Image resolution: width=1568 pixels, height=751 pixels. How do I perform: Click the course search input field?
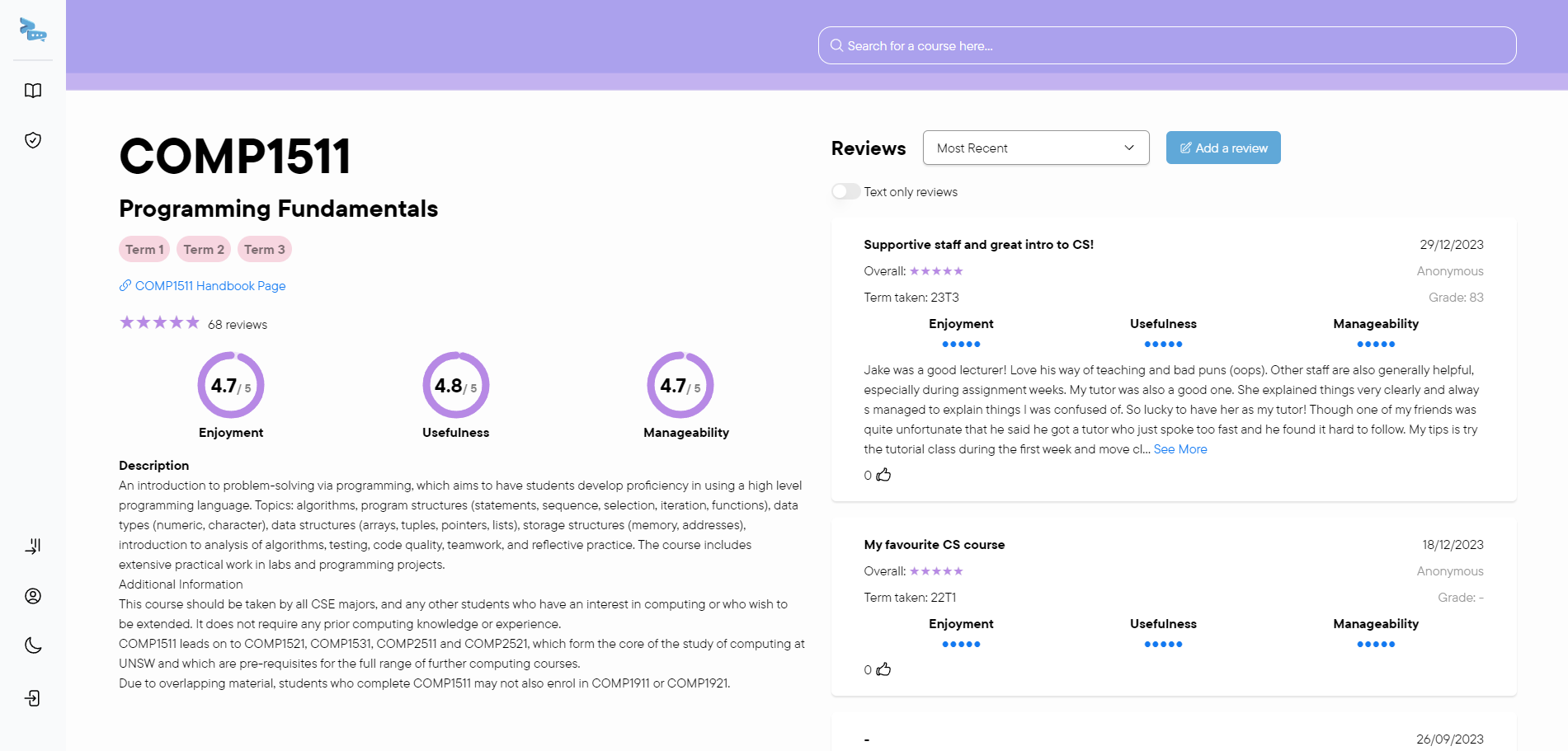(1166, 46)
